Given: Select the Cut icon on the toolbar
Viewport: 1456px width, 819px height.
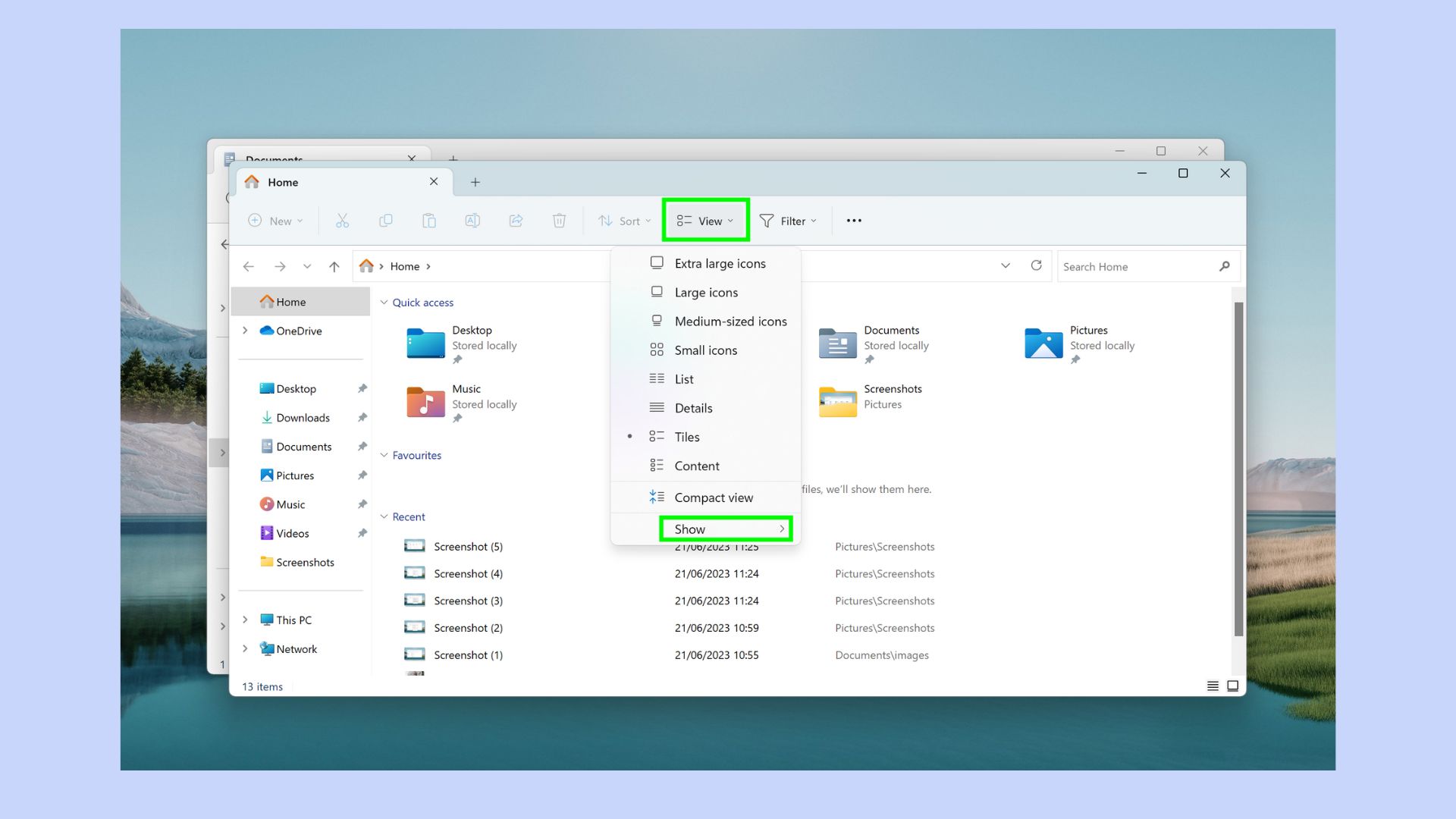Looking at the screenshot, I should (x=342, y=221).
